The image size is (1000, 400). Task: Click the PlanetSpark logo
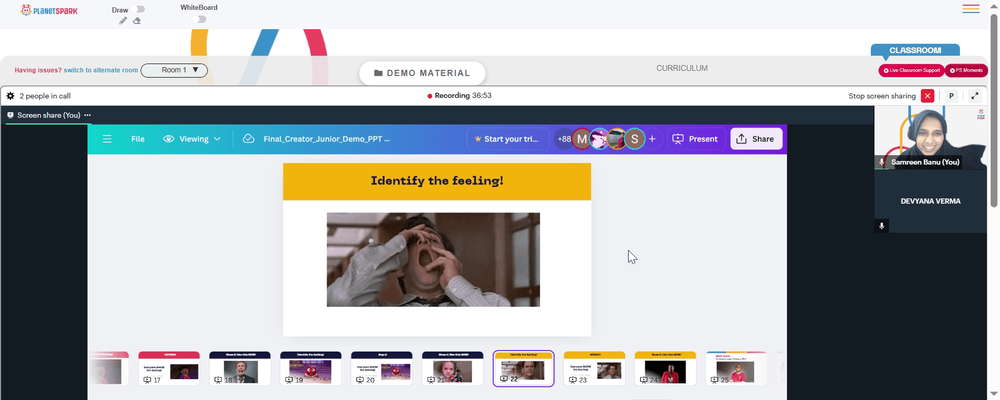[x=49, y=10]
